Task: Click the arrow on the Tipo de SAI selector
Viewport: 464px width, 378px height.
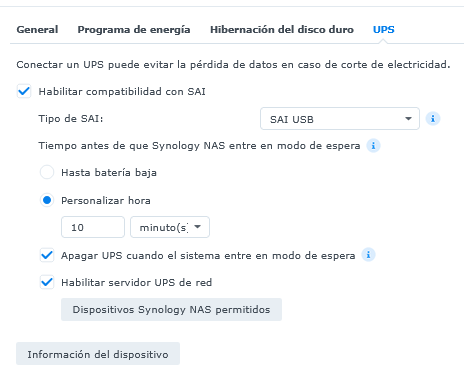Action: click(408, 119)
